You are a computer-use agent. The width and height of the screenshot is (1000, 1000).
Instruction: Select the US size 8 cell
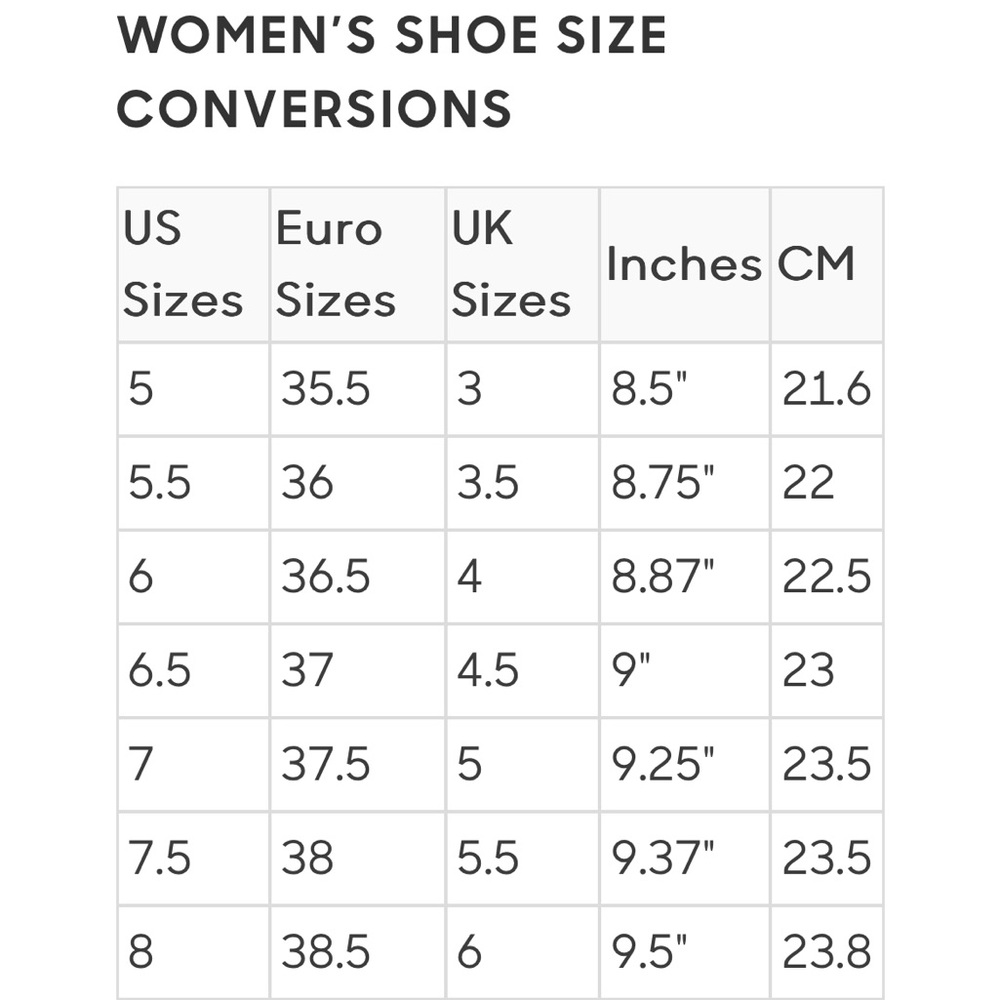click(194, 952)
